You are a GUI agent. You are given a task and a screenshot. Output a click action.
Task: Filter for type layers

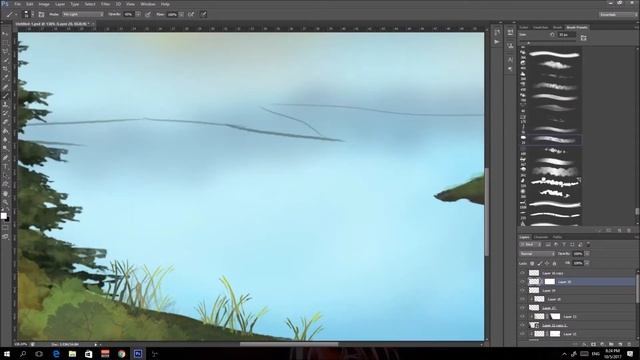click(x=564, y=244)
